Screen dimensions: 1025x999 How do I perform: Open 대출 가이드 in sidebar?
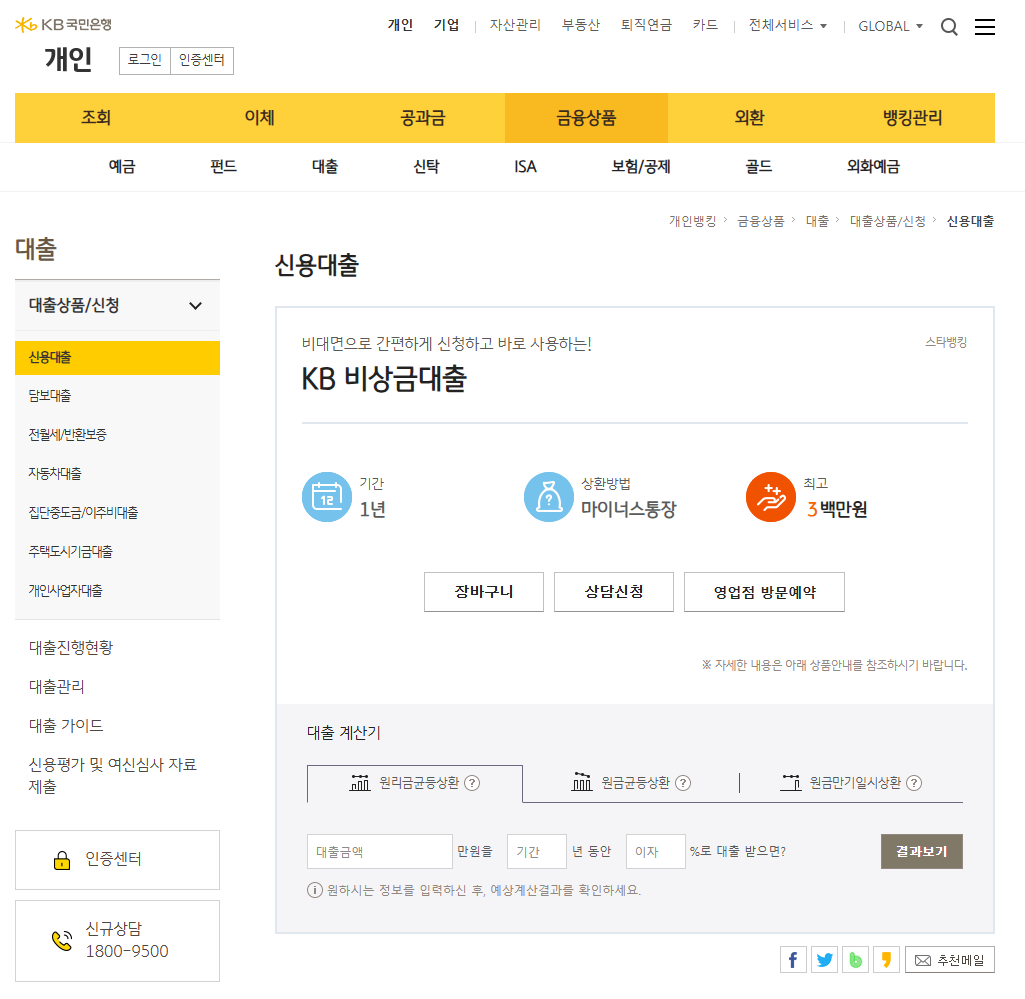(x=65, y=726)
